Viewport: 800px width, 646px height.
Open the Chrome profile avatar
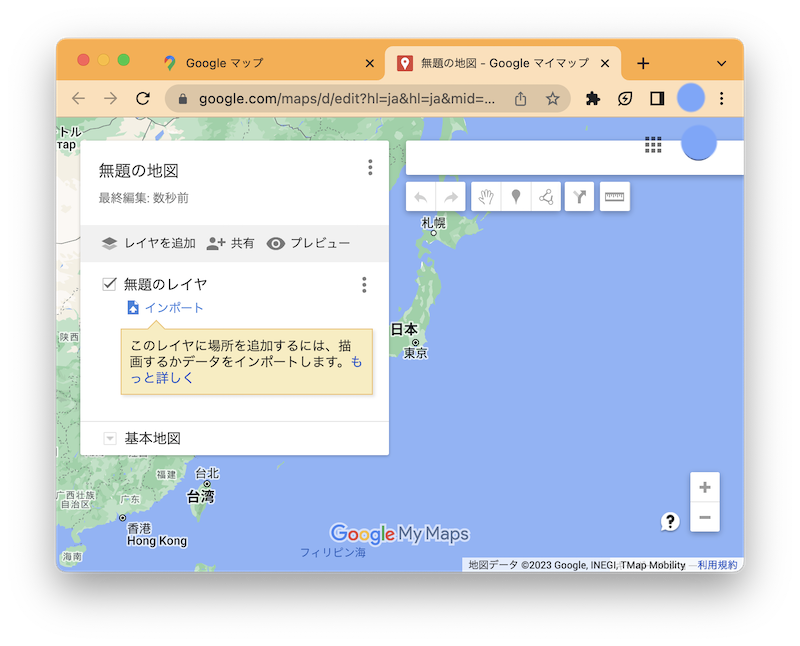pos(691,97)
